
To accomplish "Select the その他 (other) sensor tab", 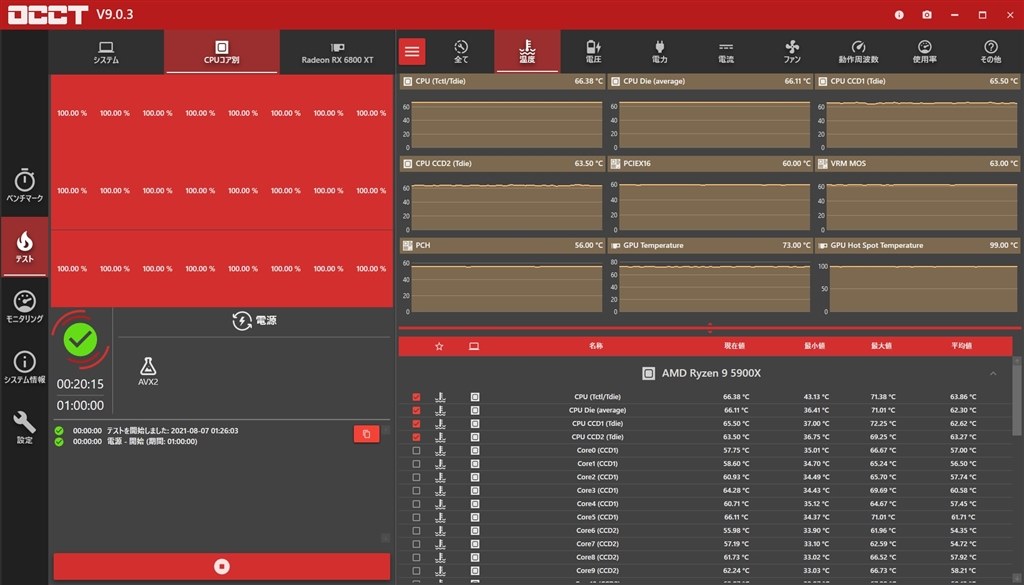I will coord(991,52).
